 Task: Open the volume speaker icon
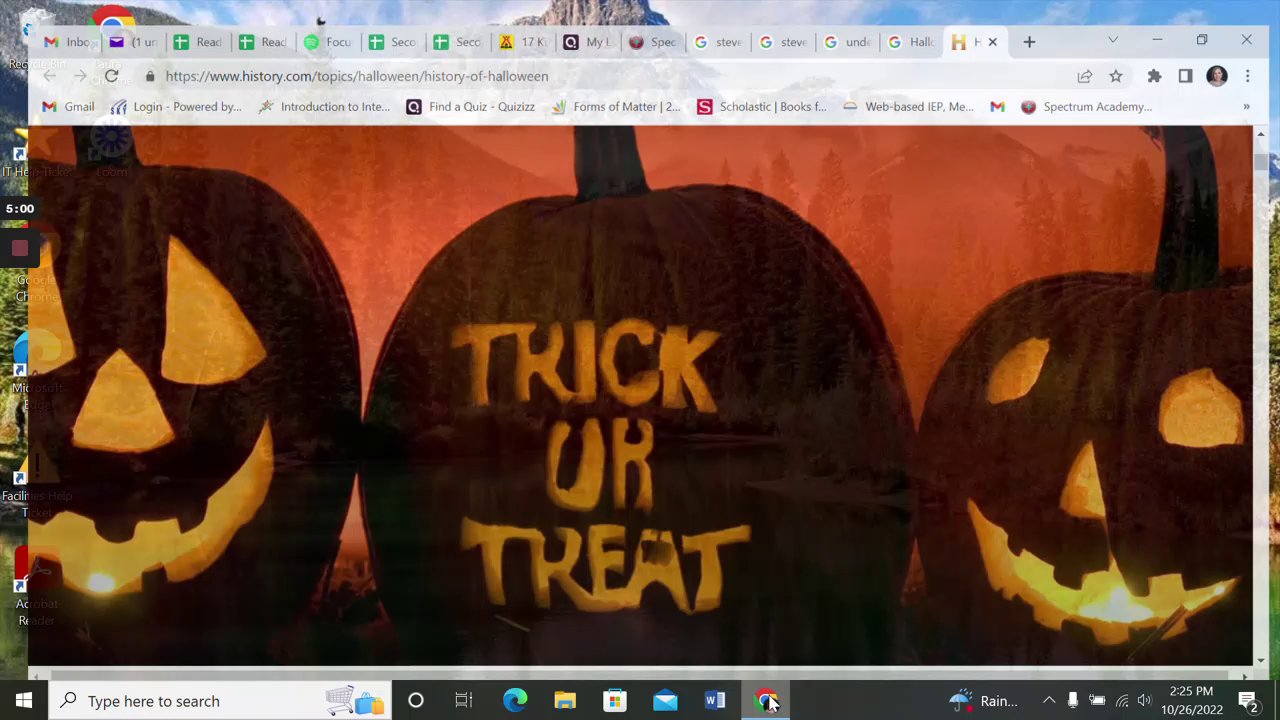1144,701
